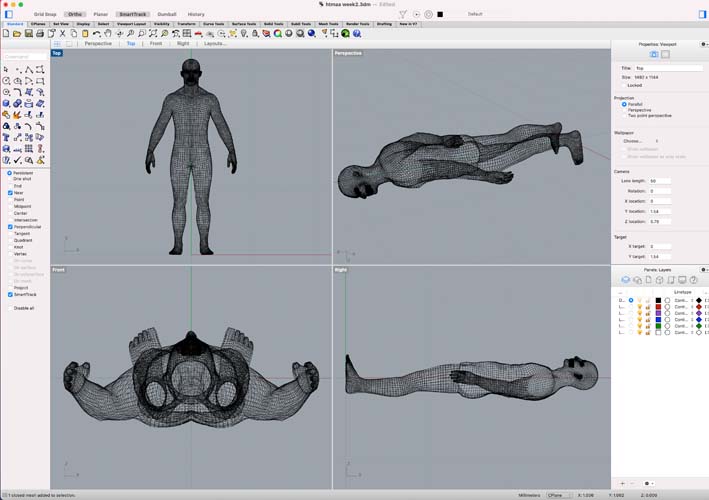Click the light bulb icon in toolbar
Viewport: 709px width, 500px height.
(x=244, y=33)
